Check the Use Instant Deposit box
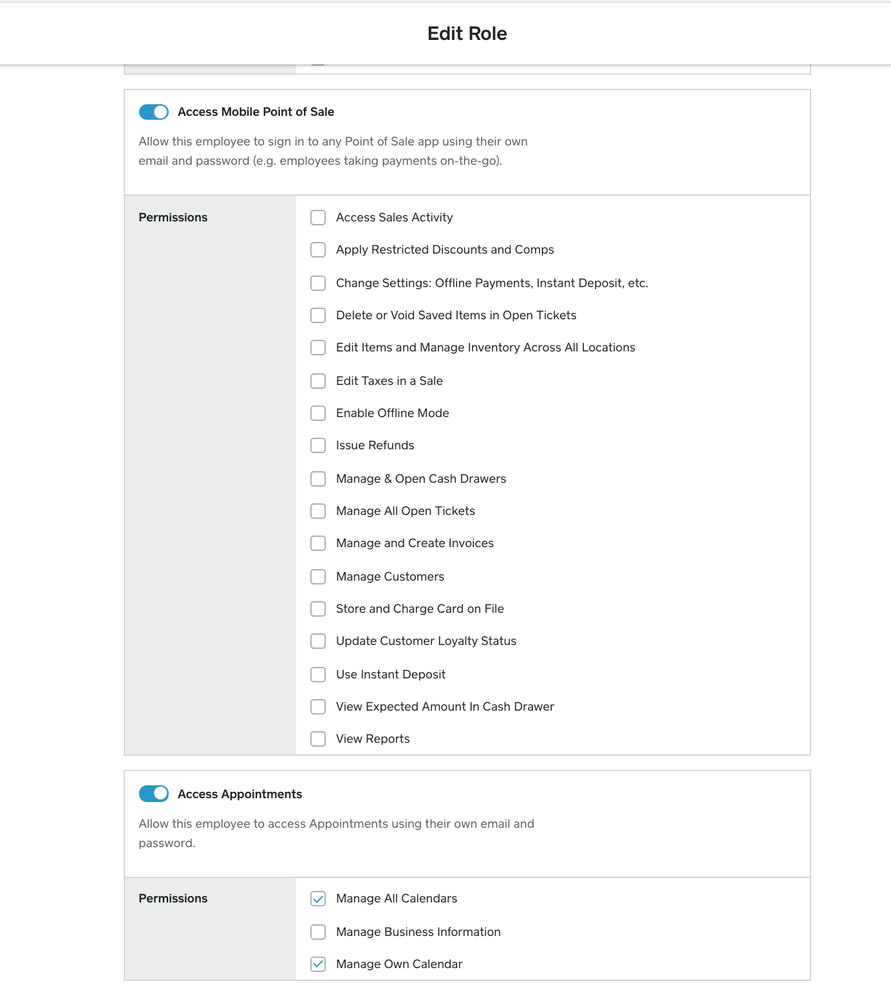891x999 pixels. [x=318, y=675]
